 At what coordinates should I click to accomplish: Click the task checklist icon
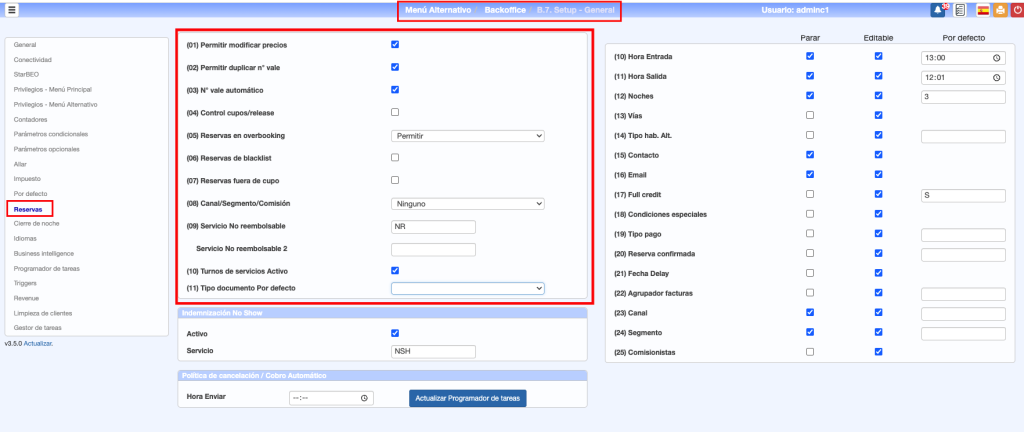click(x=959, y=10)
